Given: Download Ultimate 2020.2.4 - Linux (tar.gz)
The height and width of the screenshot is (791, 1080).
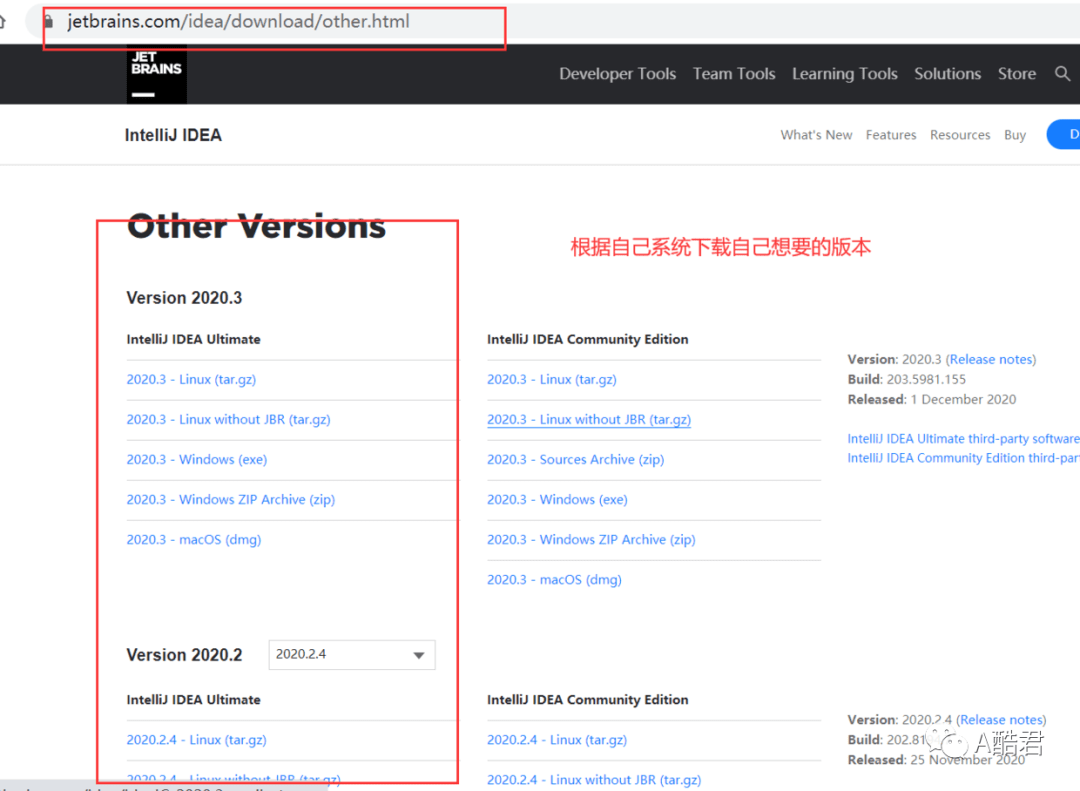Looking at the screenshot, I should coord(196,740).
